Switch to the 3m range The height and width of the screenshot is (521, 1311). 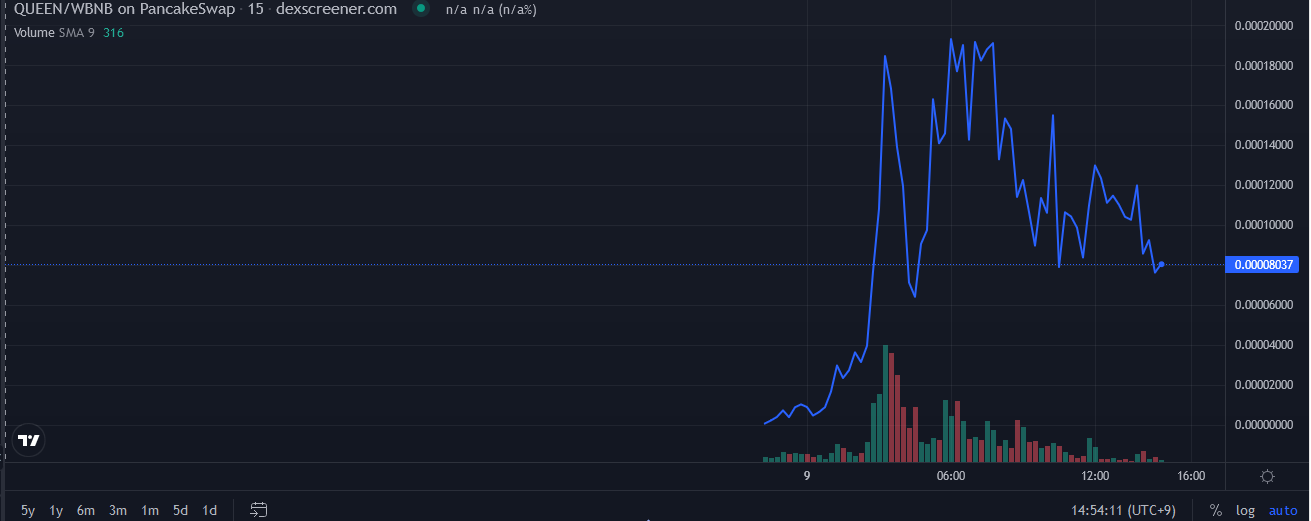118,510
